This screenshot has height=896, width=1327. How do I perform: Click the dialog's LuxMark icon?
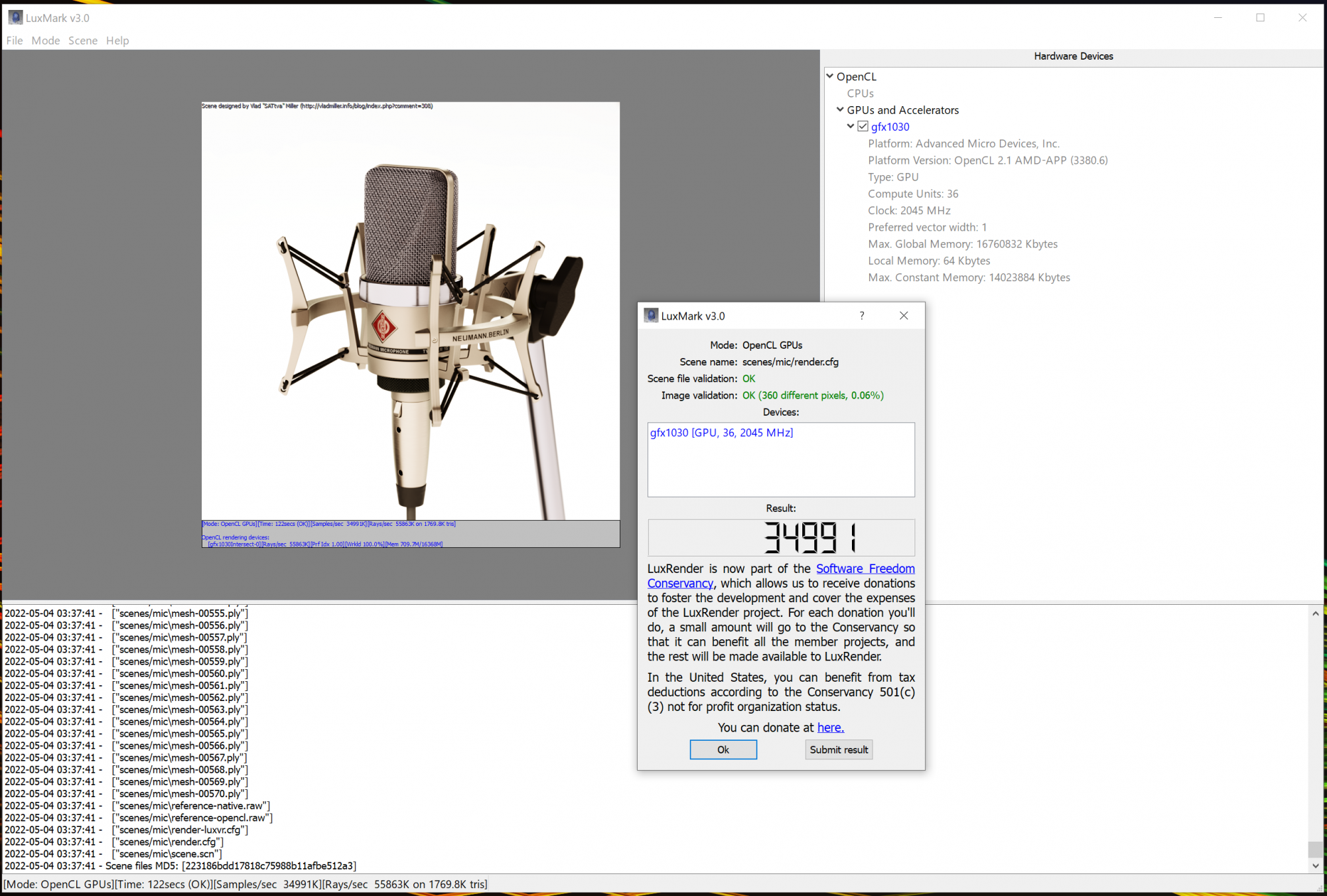pos(651,316)
